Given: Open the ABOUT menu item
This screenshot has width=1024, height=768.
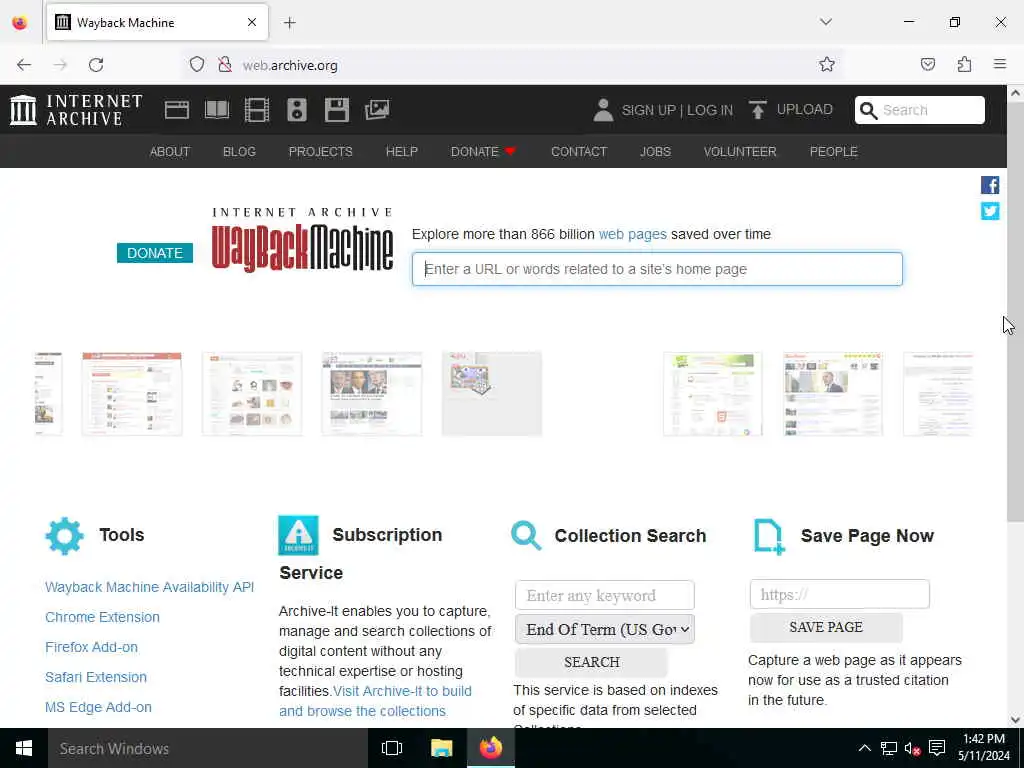Looking at the screenshot, I should (x=170, y=152).
